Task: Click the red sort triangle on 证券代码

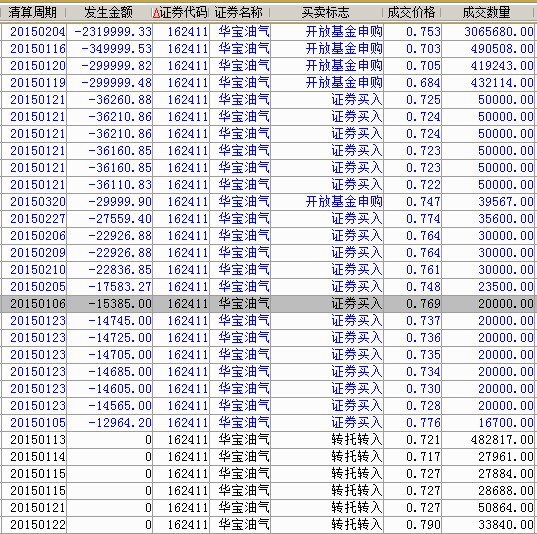Action: [156, 13]
